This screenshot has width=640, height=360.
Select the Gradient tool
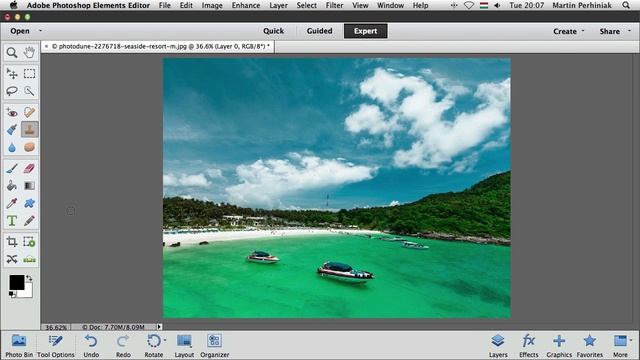click(x=29, y=186)
